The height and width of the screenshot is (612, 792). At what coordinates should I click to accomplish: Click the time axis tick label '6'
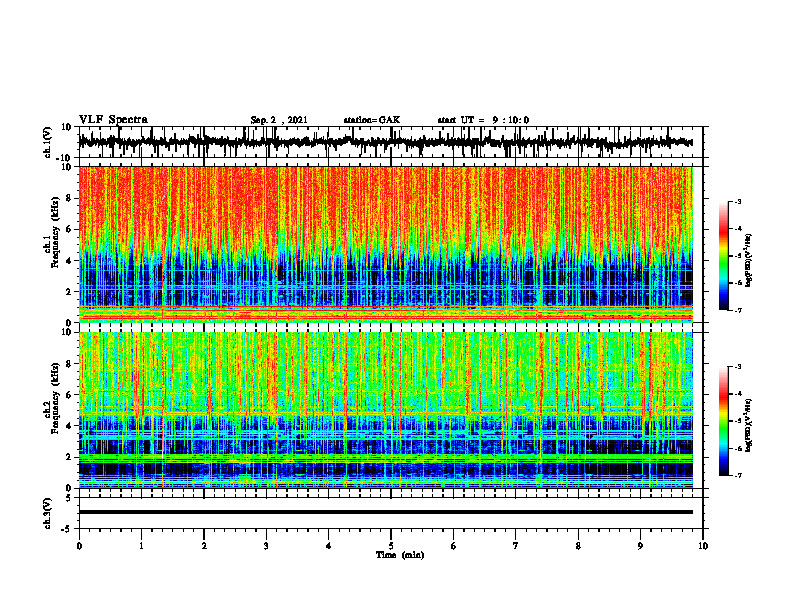tap(454, 546)
